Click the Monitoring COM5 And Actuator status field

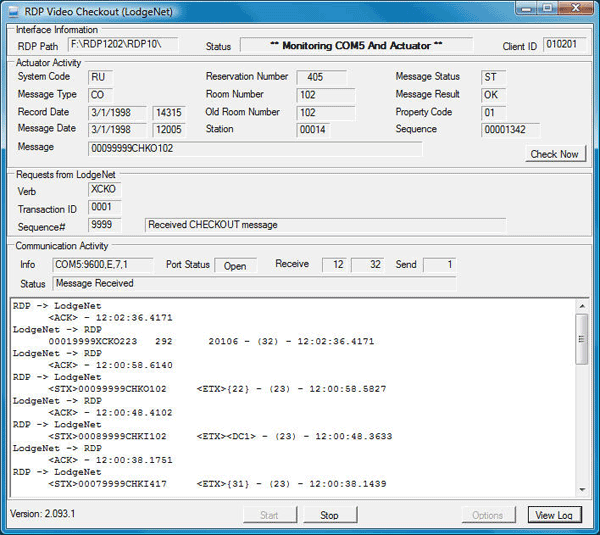(x=356, y=45)
